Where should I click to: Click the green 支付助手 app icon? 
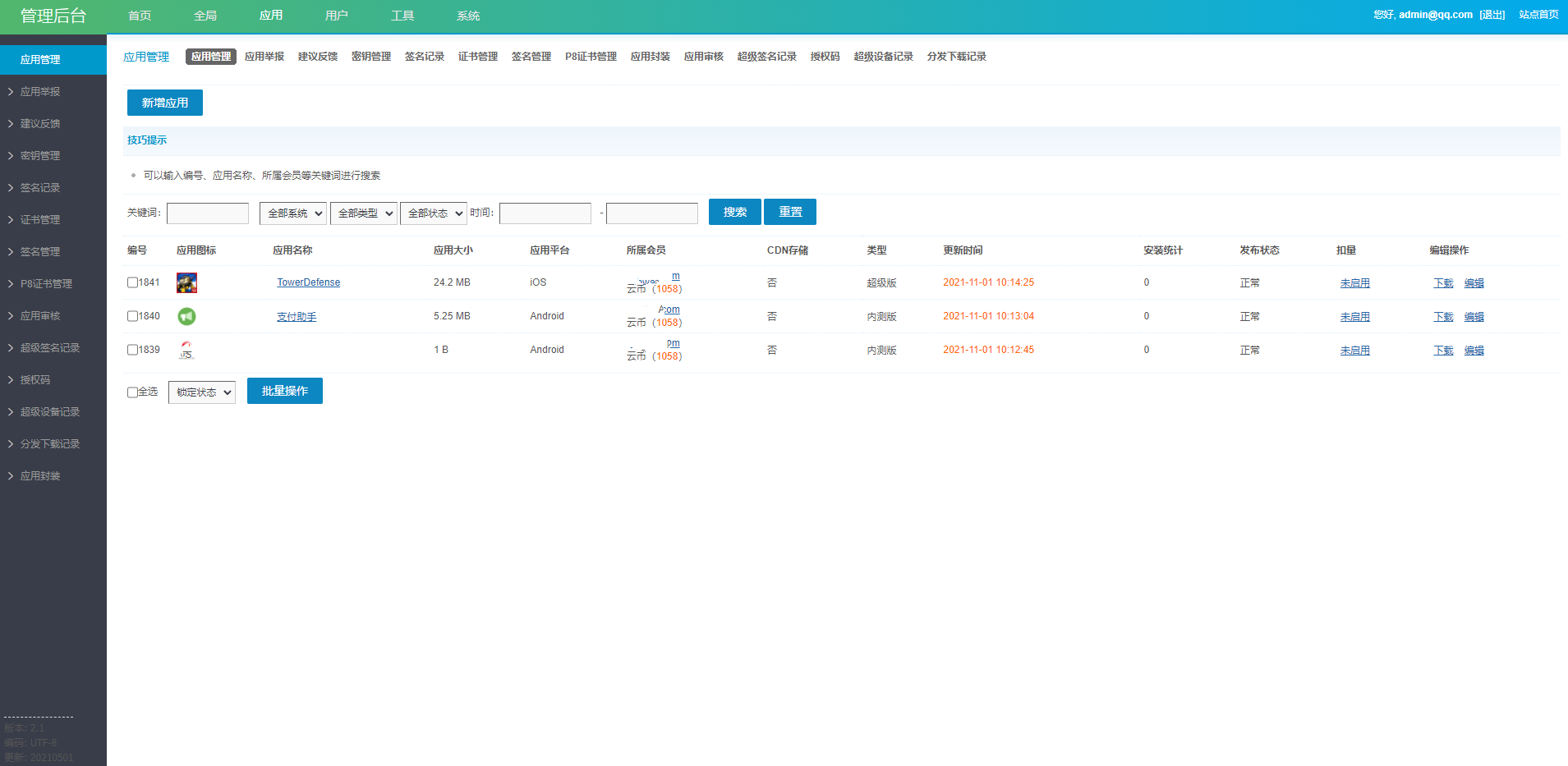pyautogui.click(x=186, y=316)
